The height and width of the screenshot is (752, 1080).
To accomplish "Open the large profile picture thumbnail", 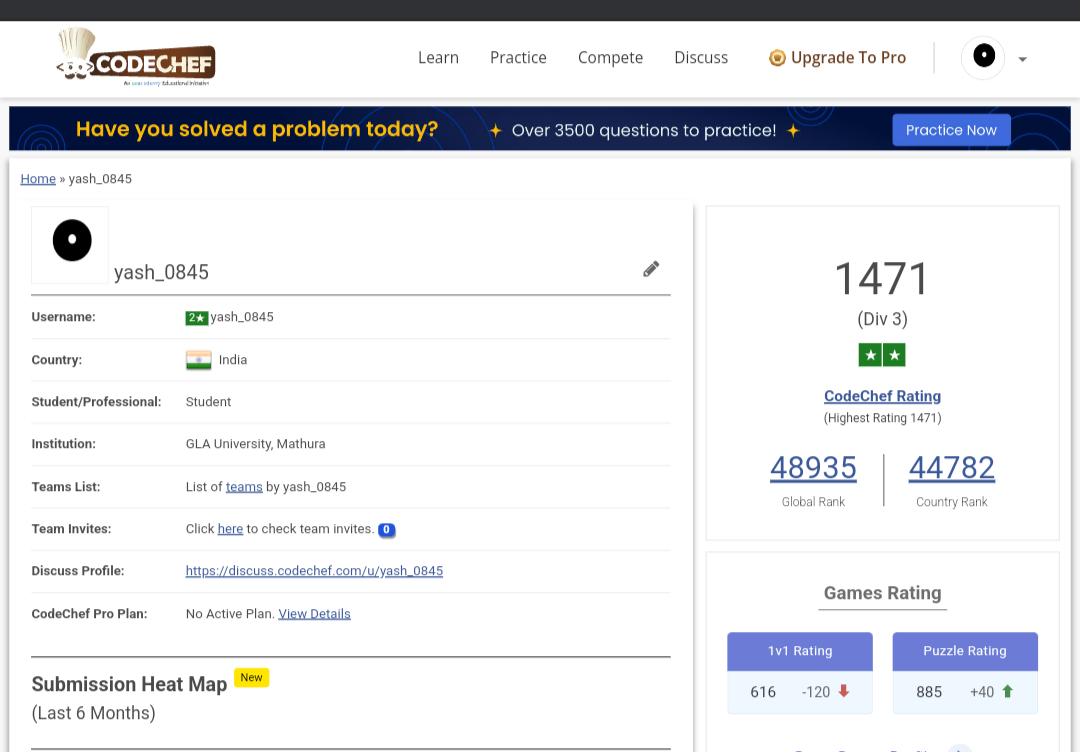I will 70,244.
